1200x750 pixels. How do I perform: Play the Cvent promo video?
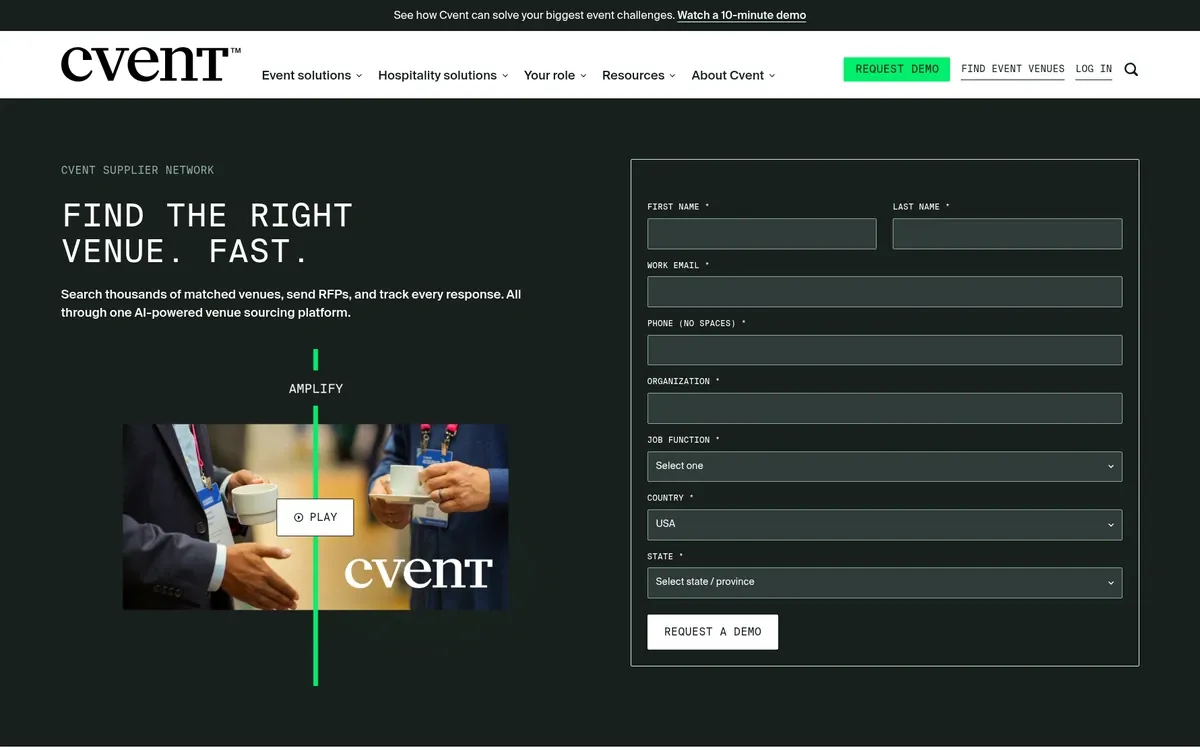pyautogui.click(x=315, y=517)
